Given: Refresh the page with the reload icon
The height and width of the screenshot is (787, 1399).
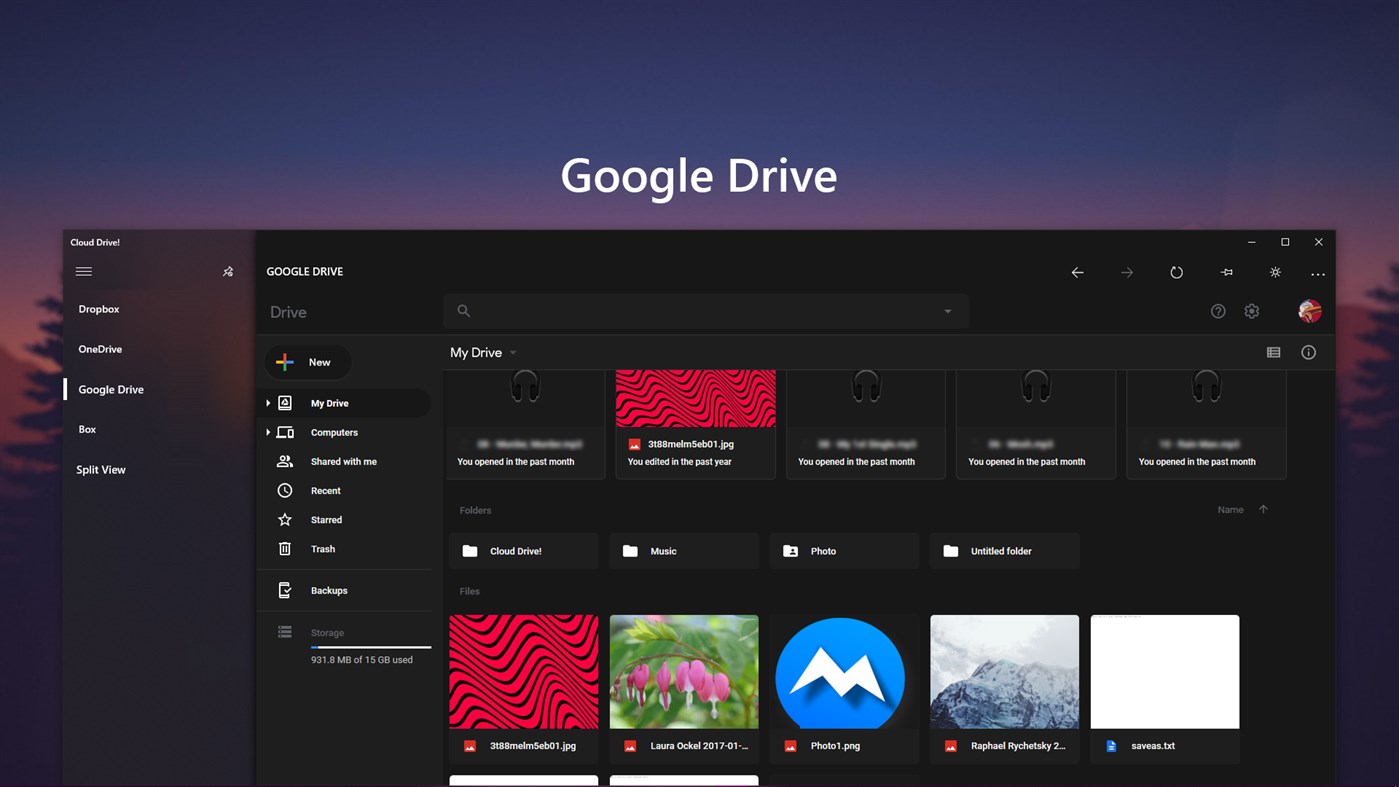Looking at the screenshot, I should [1176, 271].
